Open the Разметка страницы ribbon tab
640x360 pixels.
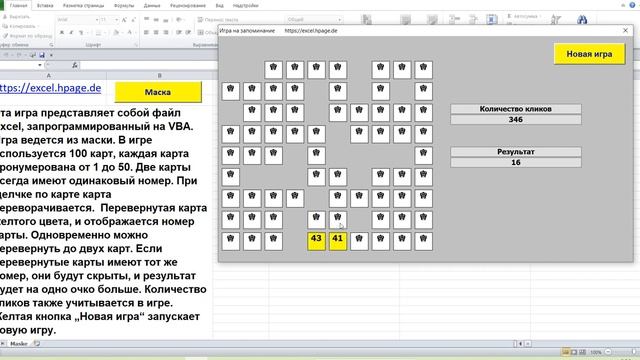pos(83,6)
